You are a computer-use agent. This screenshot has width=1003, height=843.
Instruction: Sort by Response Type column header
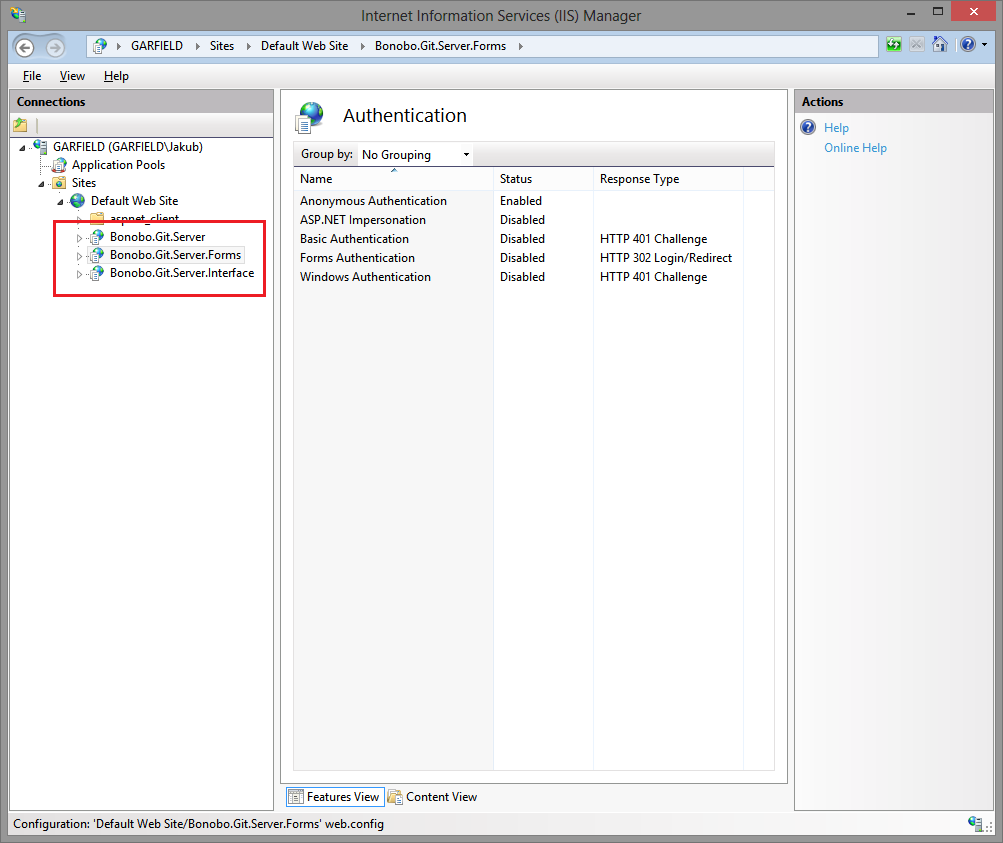click(x=668, y=179)
